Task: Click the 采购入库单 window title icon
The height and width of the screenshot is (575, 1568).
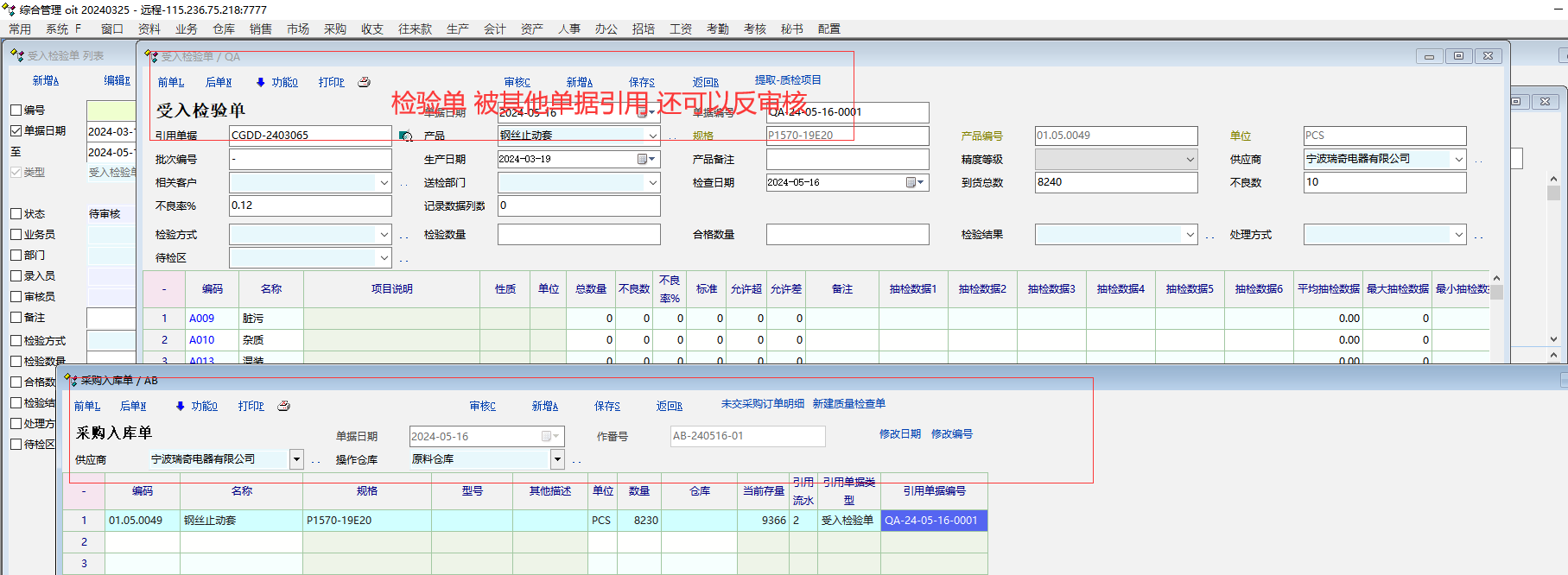Action: pyautogui.click(x=72, y=380)
